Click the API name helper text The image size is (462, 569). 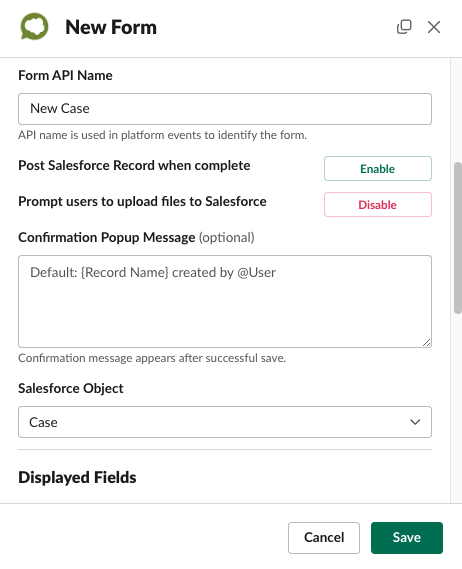pos(163,135)
